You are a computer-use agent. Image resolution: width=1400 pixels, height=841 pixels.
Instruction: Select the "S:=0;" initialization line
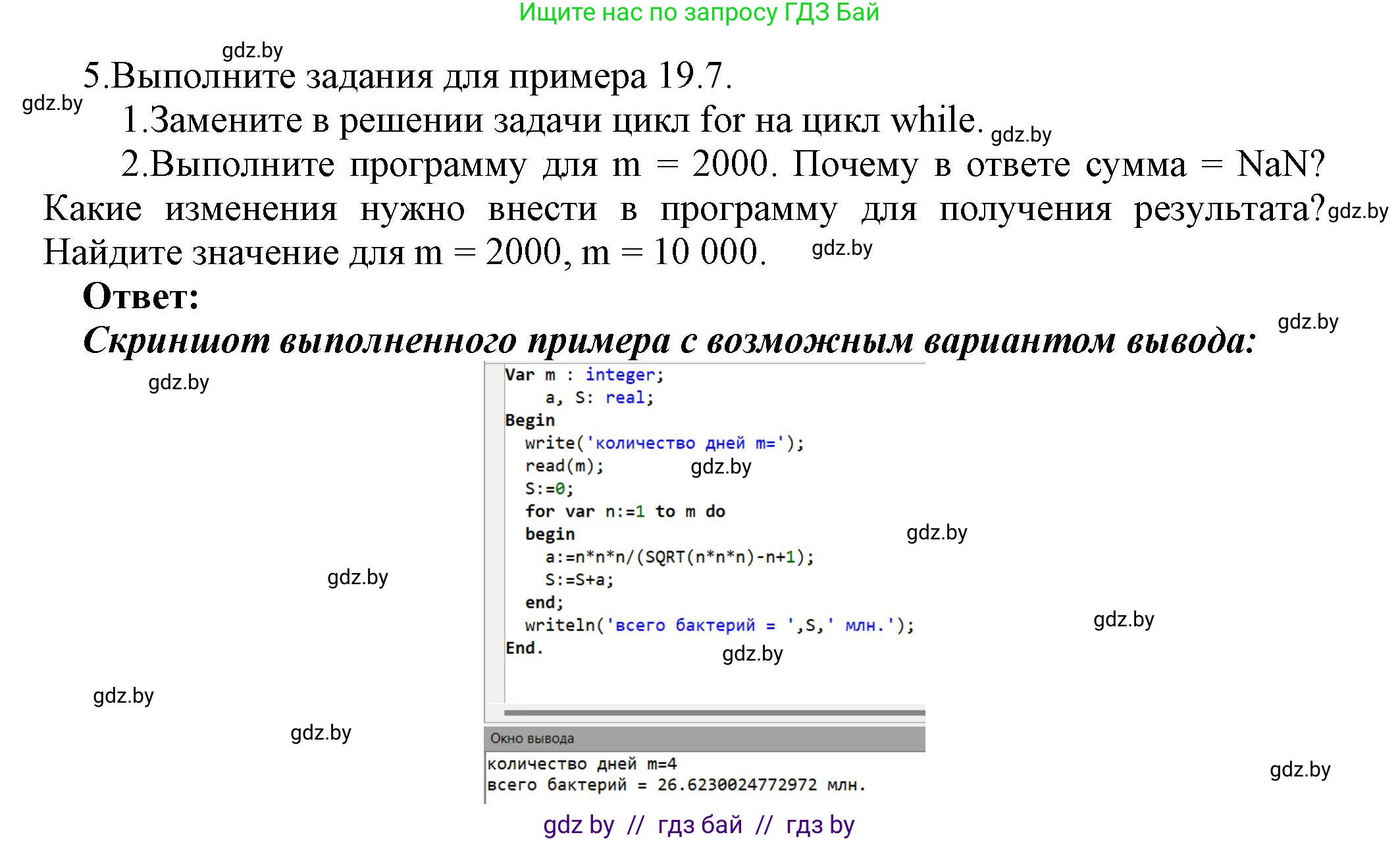point(547,489)
